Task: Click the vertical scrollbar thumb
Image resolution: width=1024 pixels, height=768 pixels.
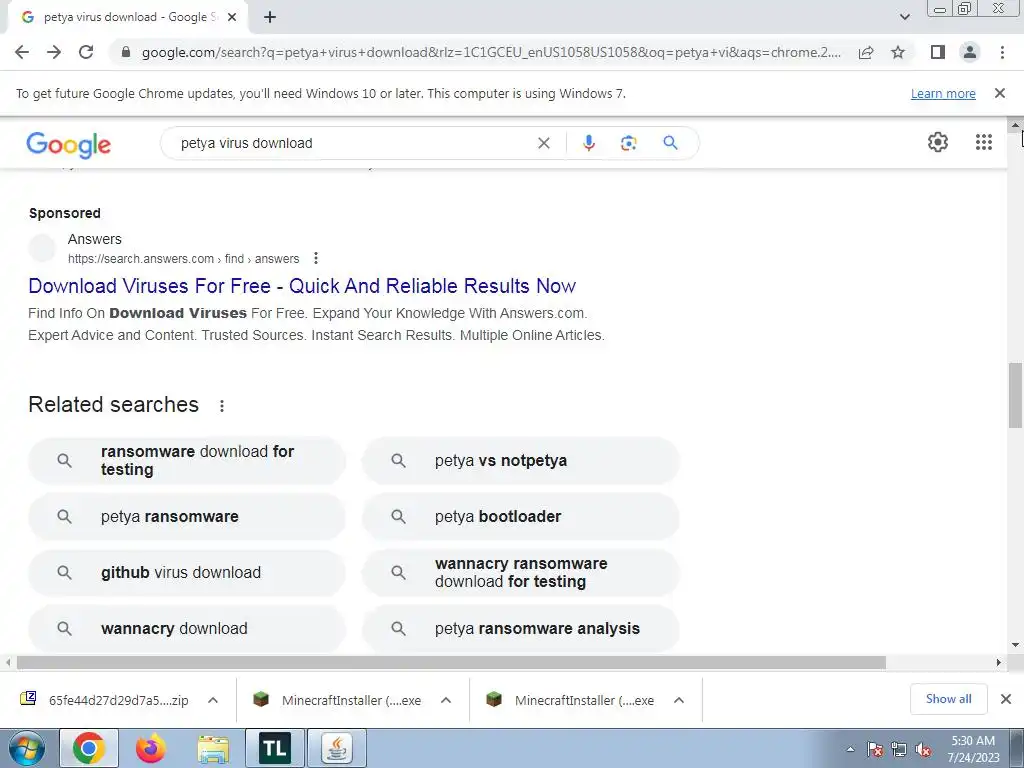Action: (x=1015, y=395)
